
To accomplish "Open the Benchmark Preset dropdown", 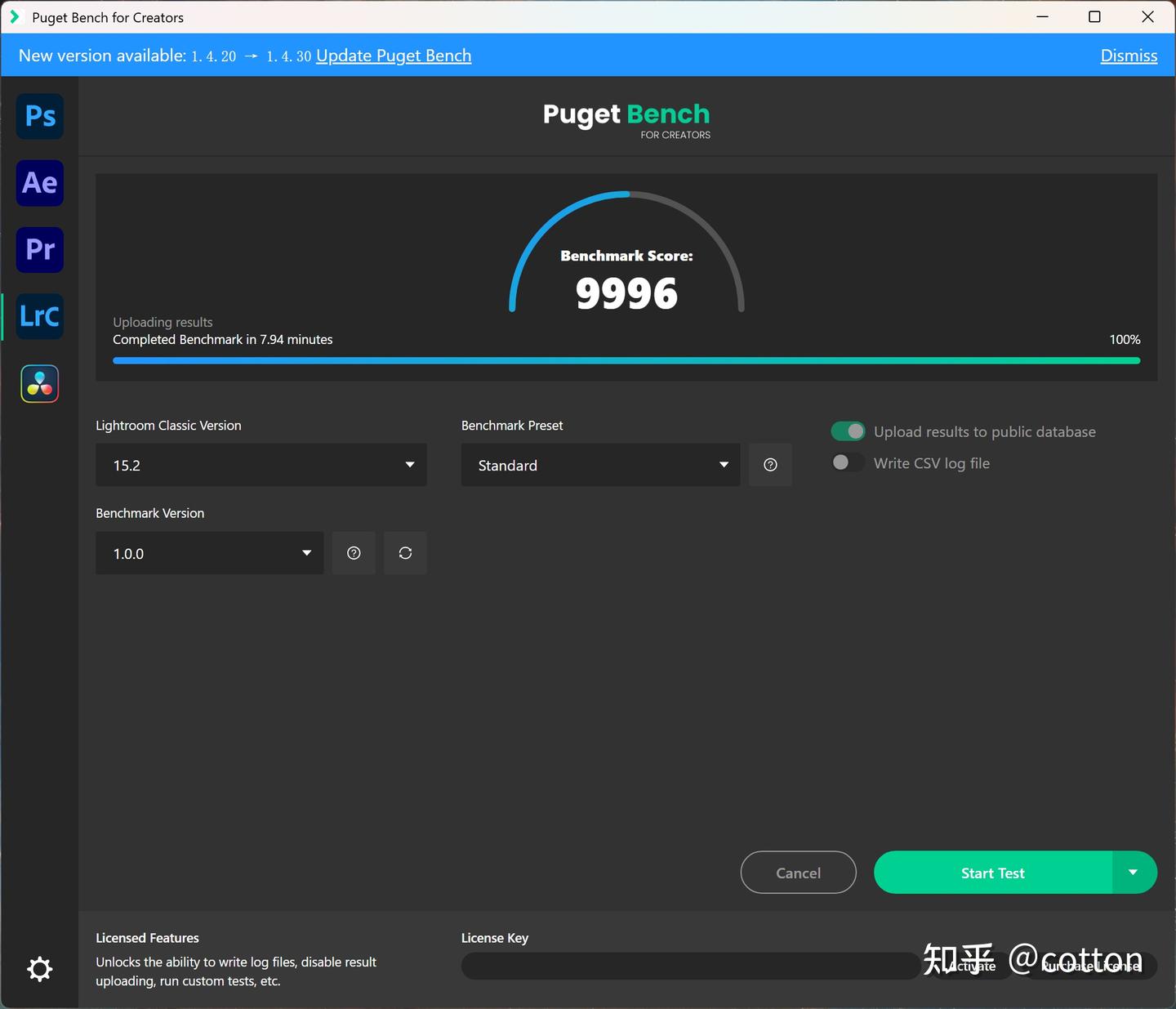I will pyautogui.click(x=601, y=465).
